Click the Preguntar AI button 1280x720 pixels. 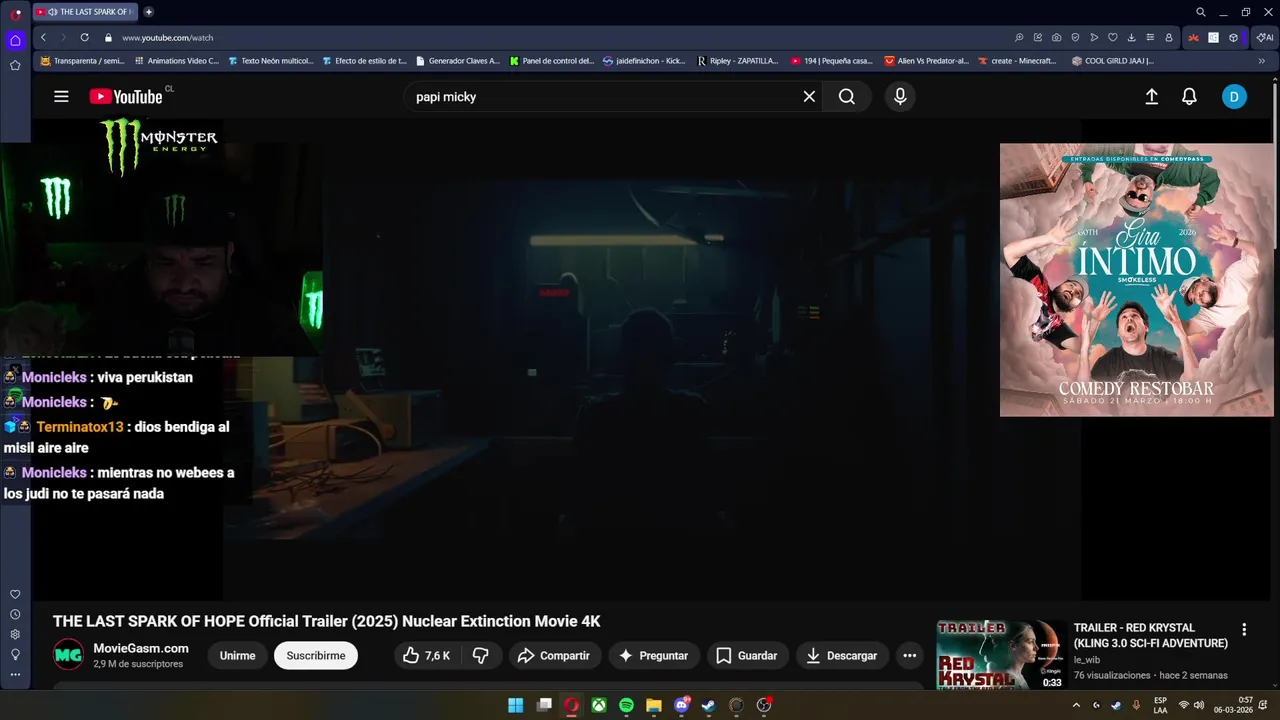[654, 656]
